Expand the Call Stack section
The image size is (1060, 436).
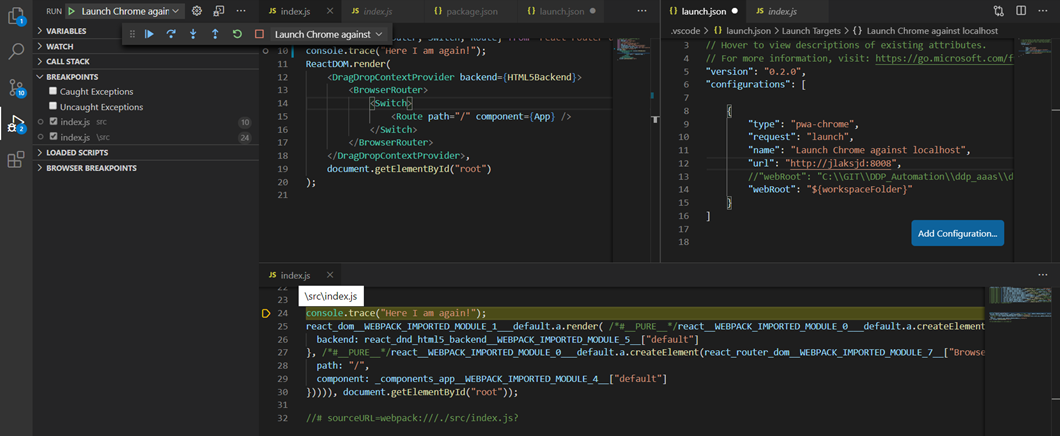click(67, 61)
